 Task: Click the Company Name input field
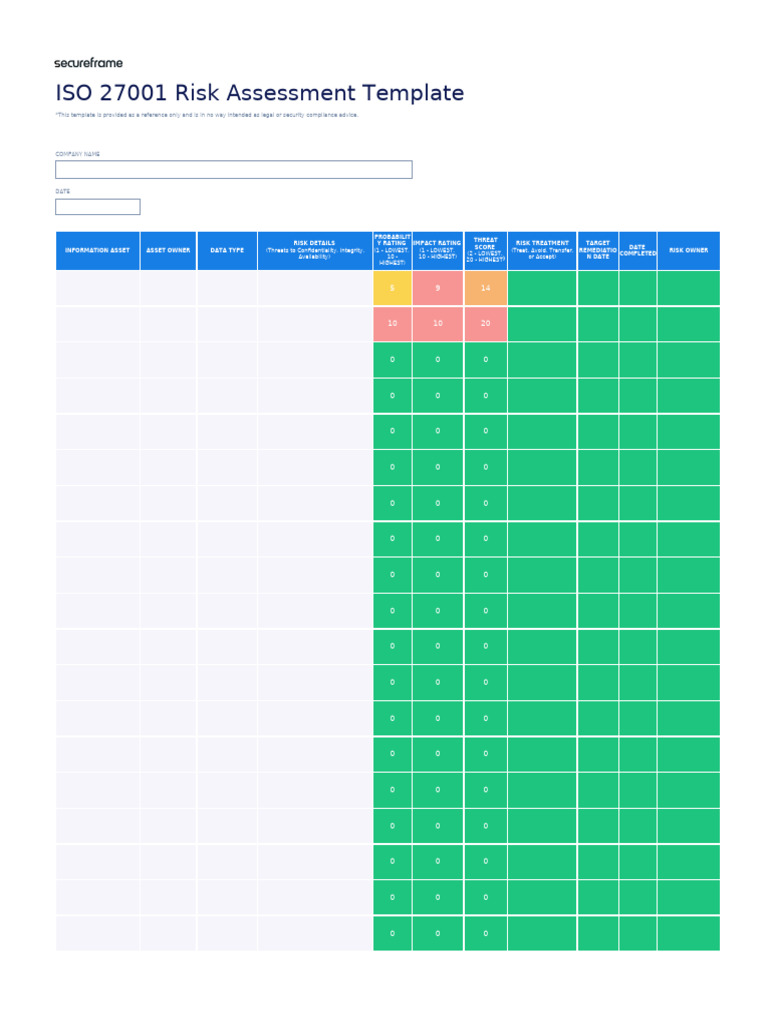233,170
